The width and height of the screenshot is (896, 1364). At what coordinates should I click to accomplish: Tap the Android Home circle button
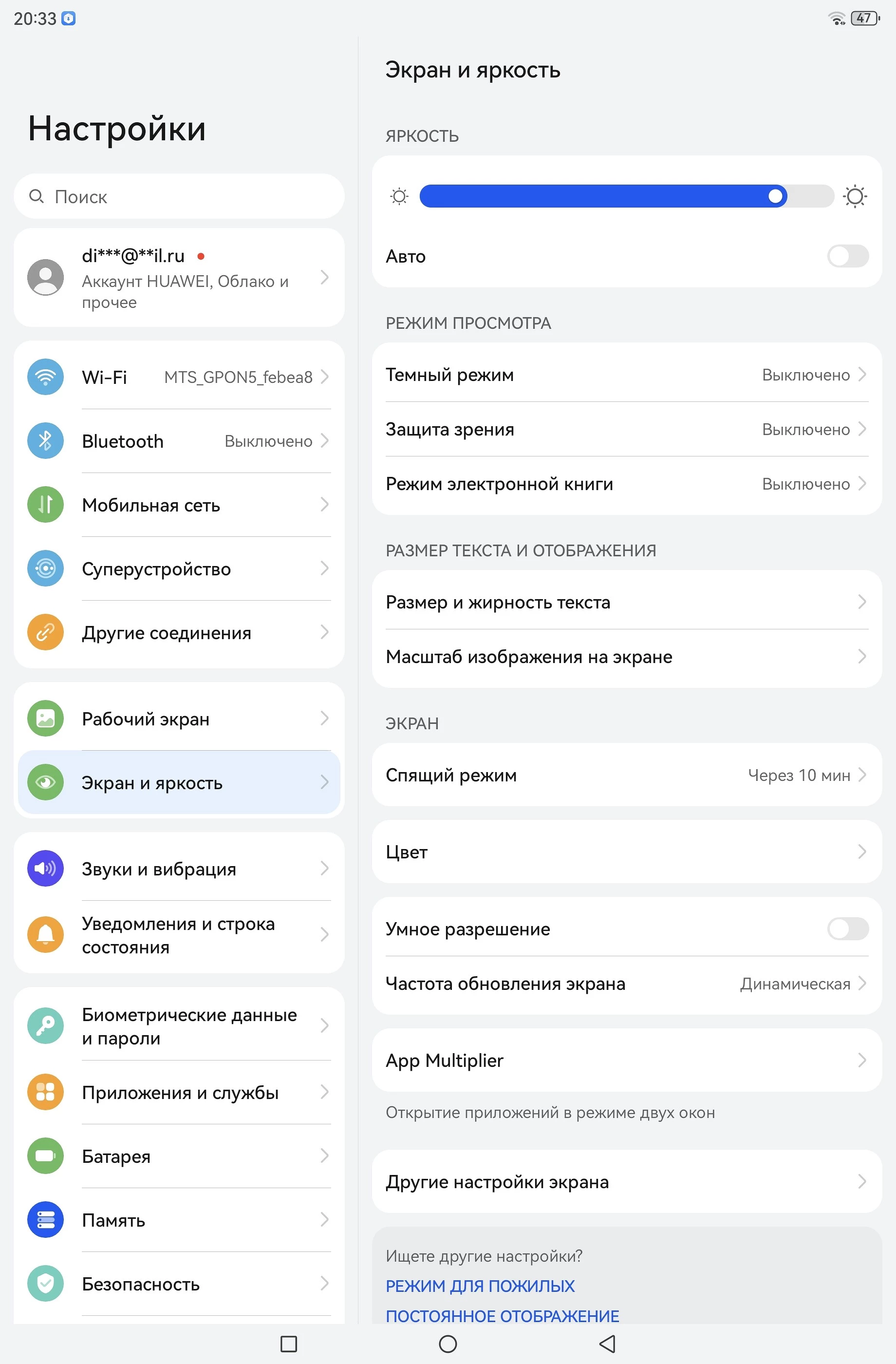point(448,1344)
